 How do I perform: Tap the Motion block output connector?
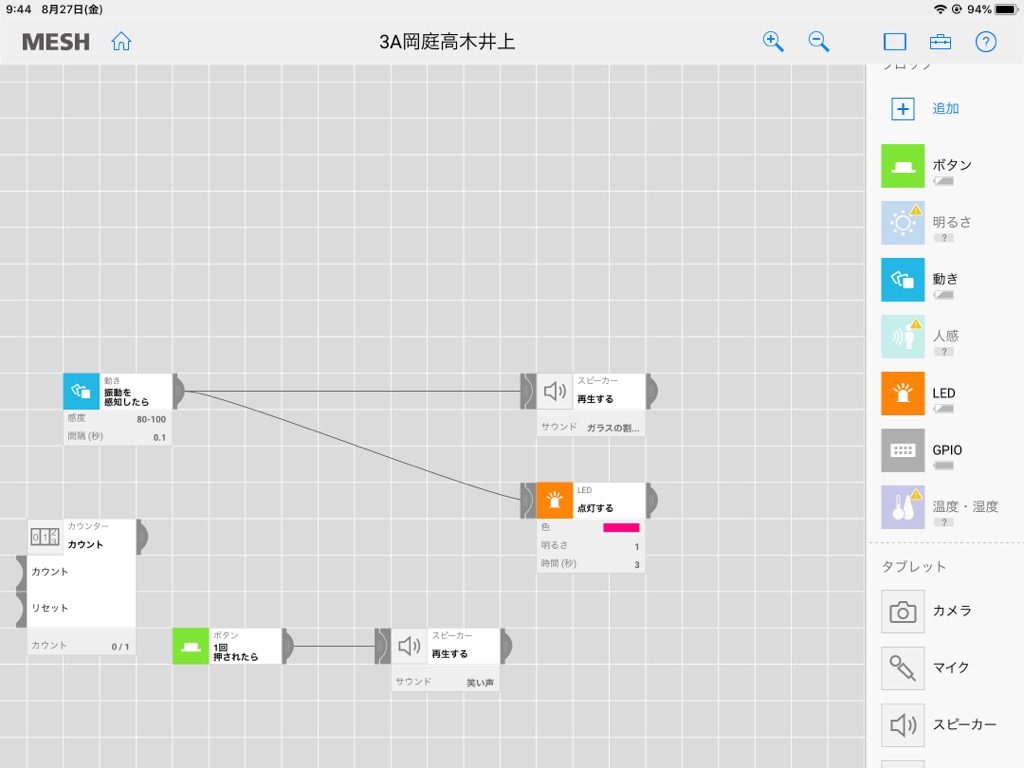178,391
